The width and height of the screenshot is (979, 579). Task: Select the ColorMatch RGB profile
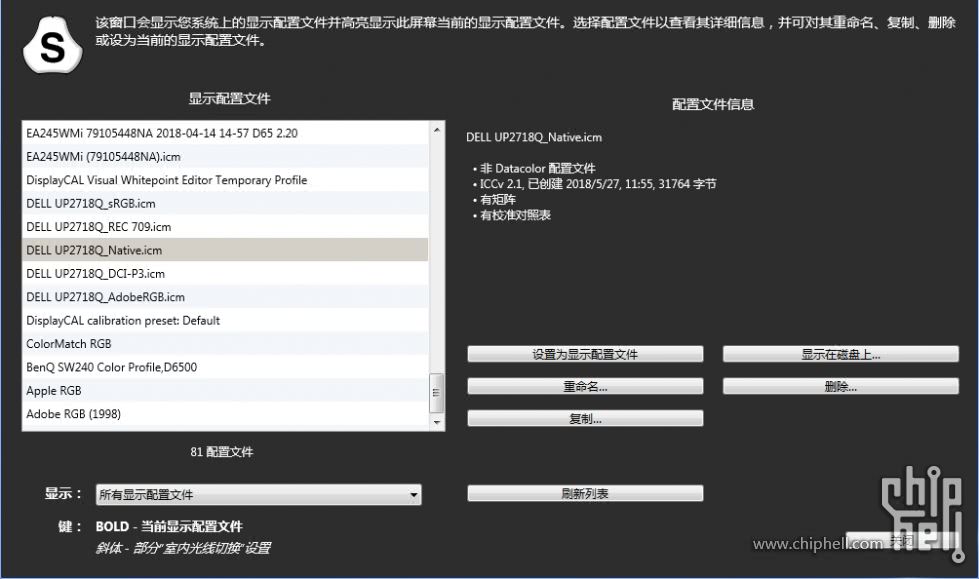pos(225,344)
